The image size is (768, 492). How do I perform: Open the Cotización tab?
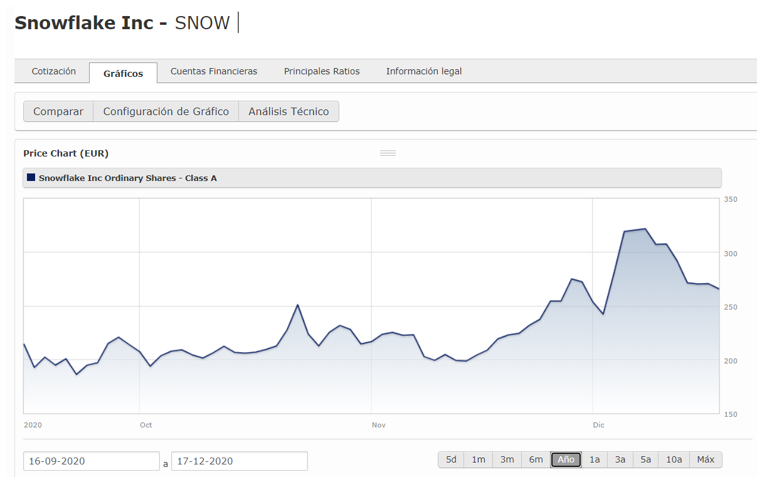53,71
